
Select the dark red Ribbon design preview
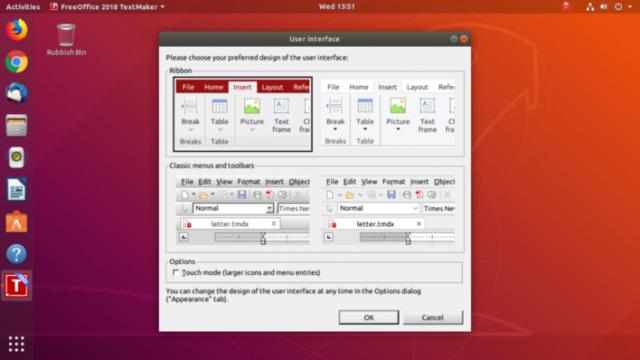click(243, 114)
